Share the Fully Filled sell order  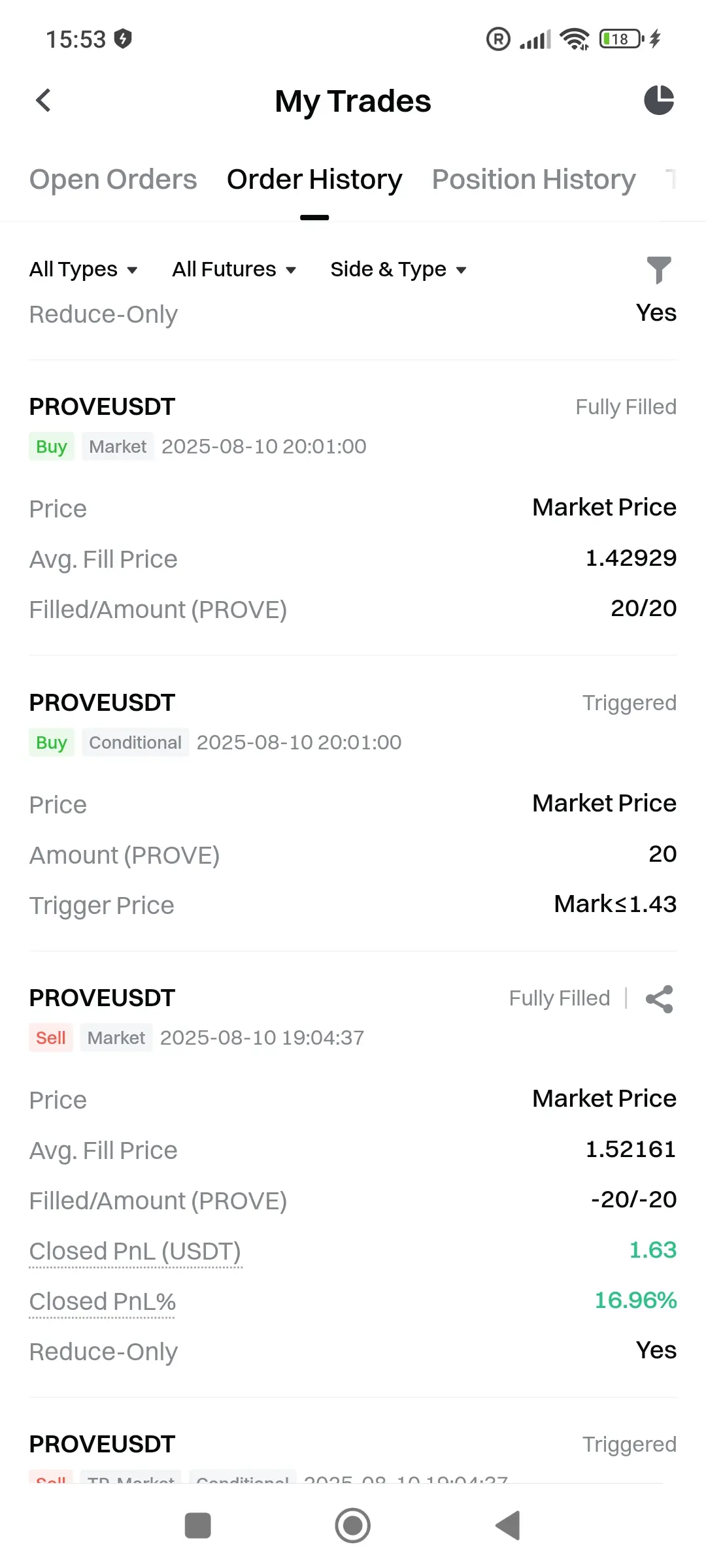coord(659,999)
